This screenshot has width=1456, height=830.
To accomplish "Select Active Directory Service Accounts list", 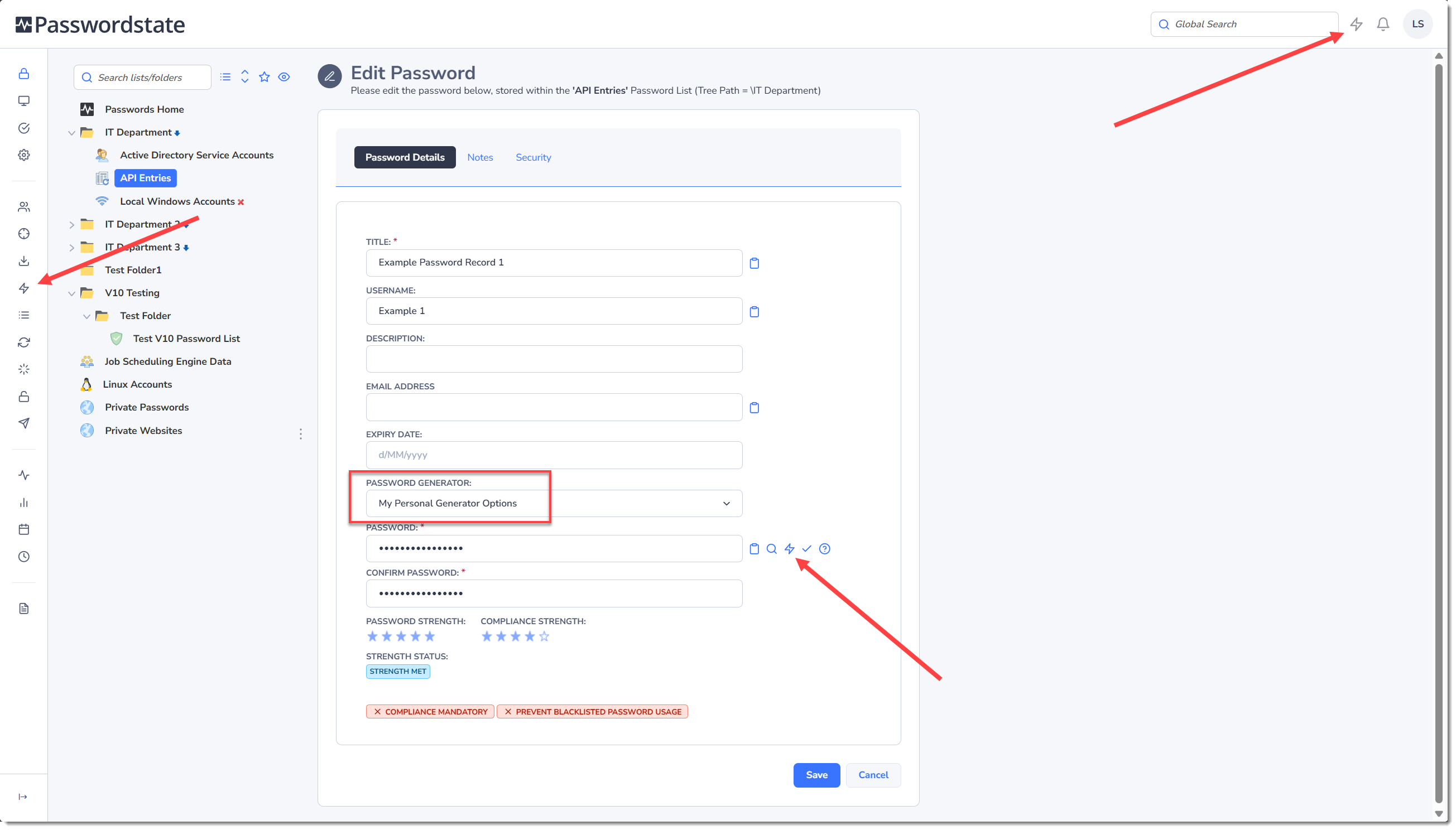I will [197, 155].
